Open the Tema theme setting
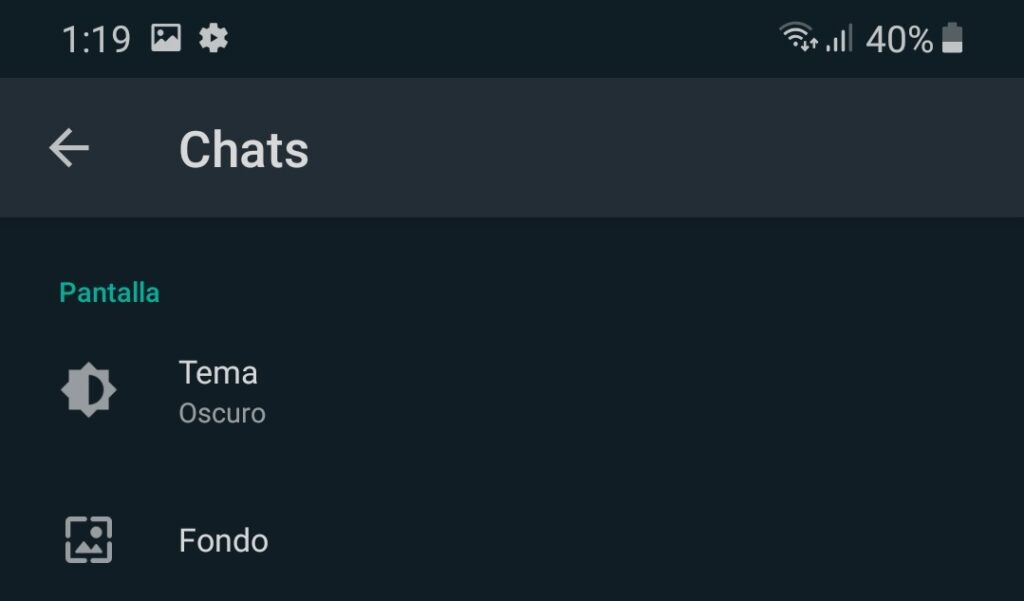1024x601 pixels. 512,391
